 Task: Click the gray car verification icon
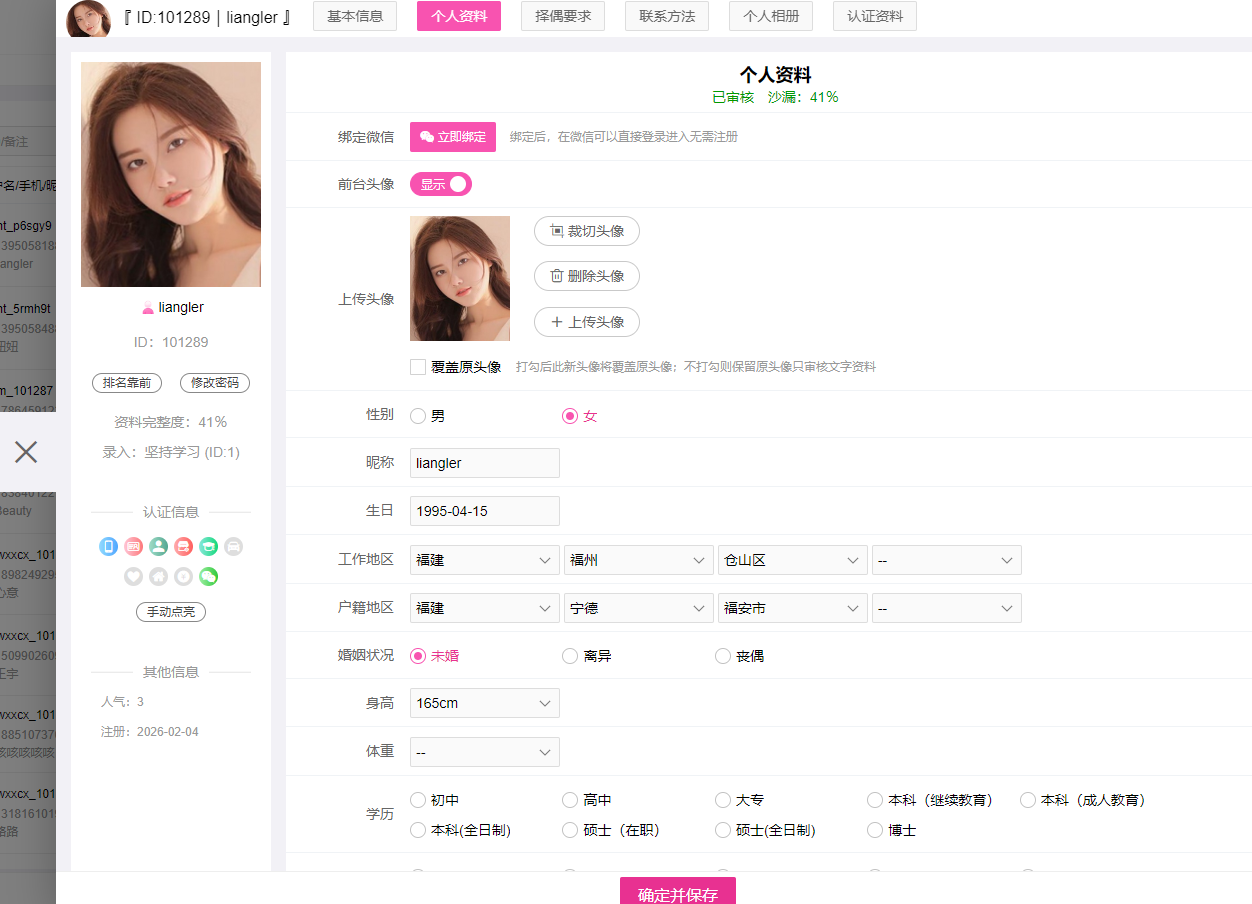[x=233, y=546]
